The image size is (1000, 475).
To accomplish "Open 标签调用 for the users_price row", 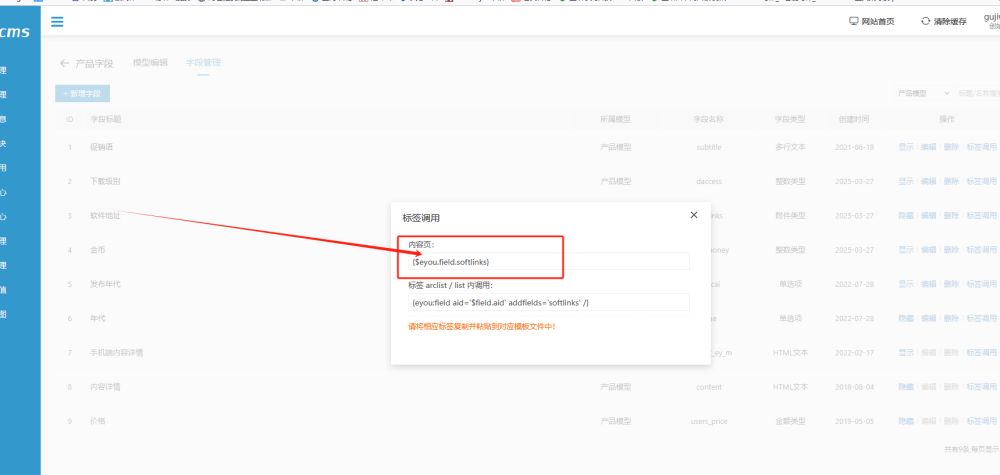I will tap(982, 421).
